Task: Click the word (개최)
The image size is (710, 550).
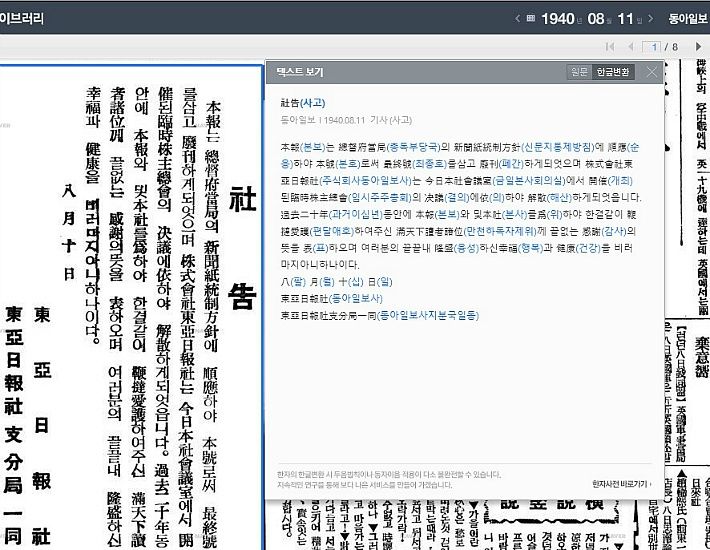Action: click(620, 181)
